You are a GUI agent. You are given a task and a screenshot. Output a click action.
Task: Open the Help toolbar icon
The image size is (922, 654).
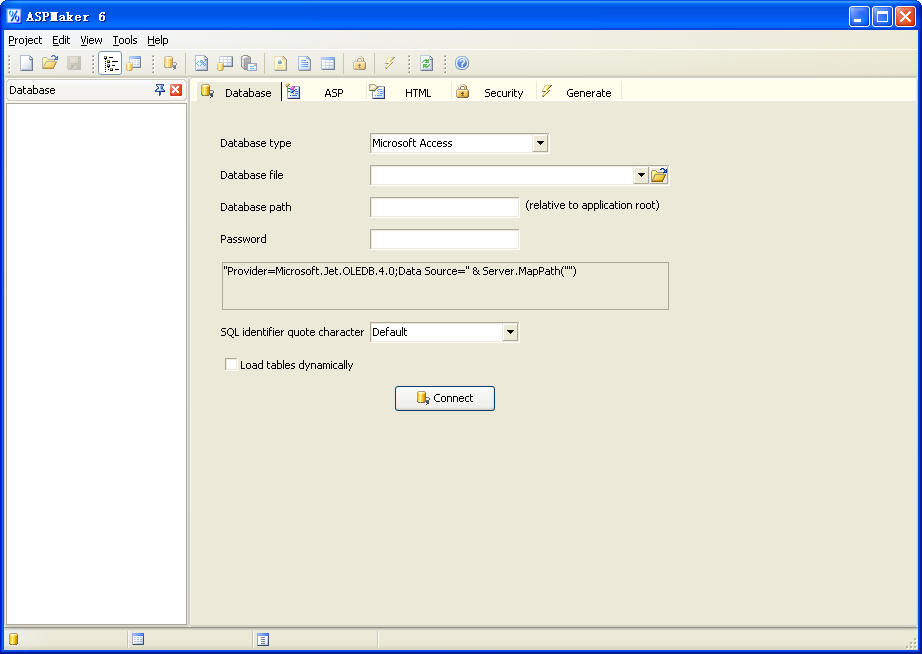coord(461,63)
